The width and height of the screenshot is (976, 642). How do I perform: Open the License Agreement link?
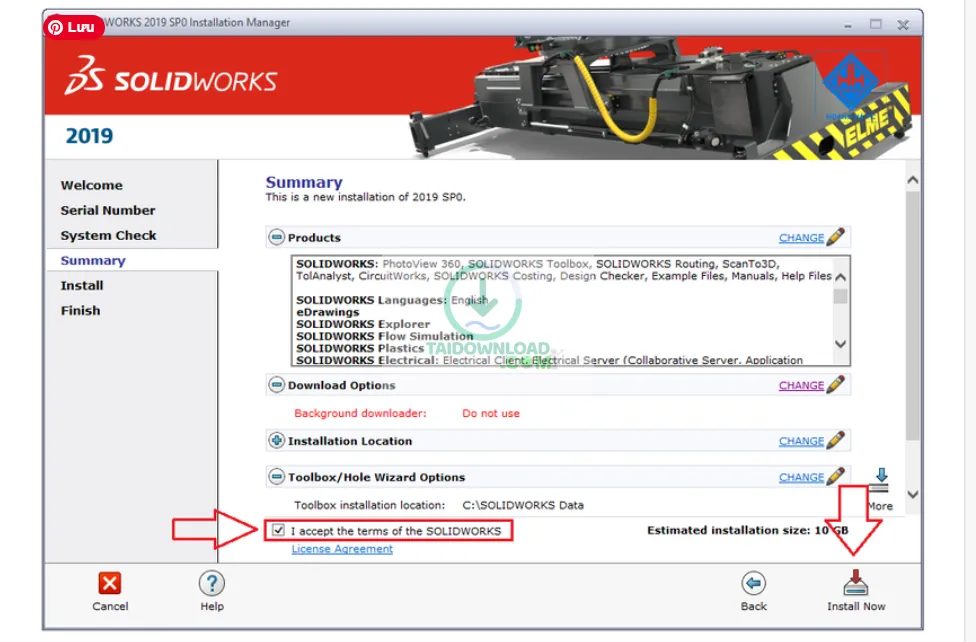[339, 548]
